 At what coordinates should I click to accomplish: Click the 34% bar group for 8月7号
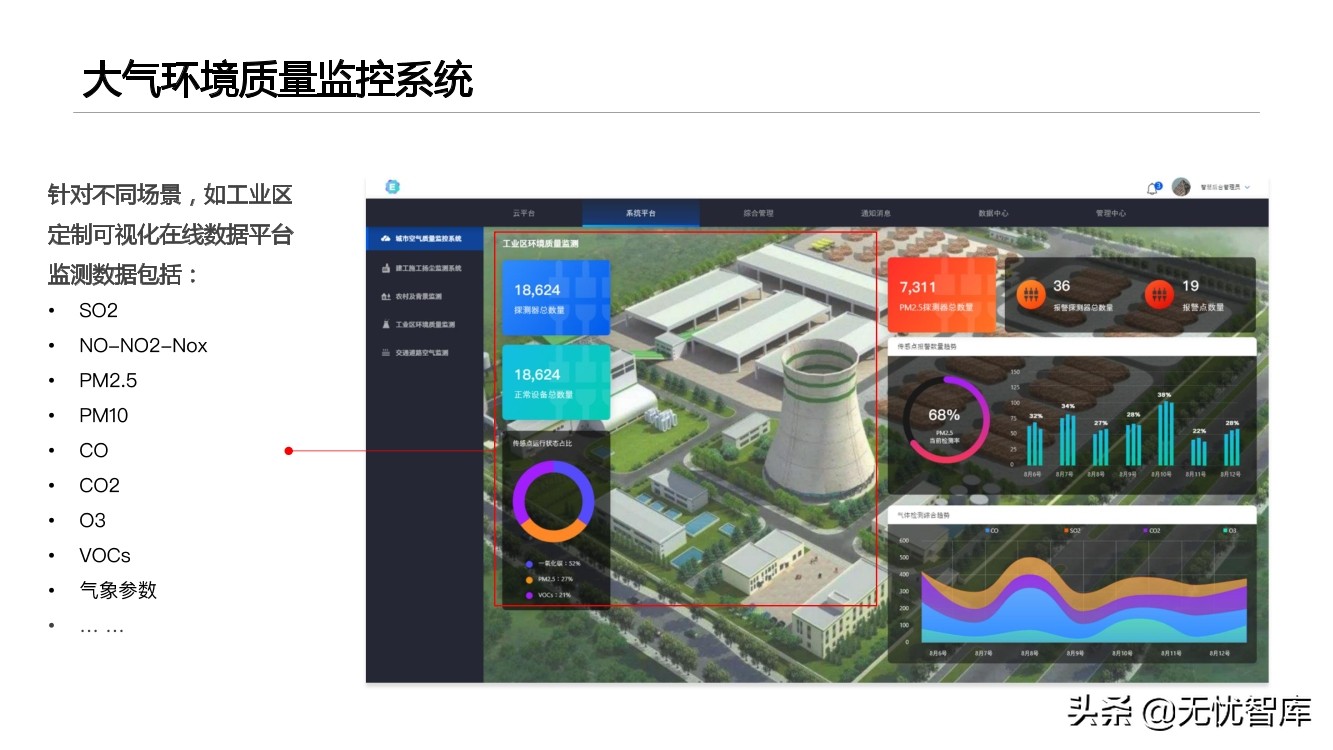(1068, 439)
